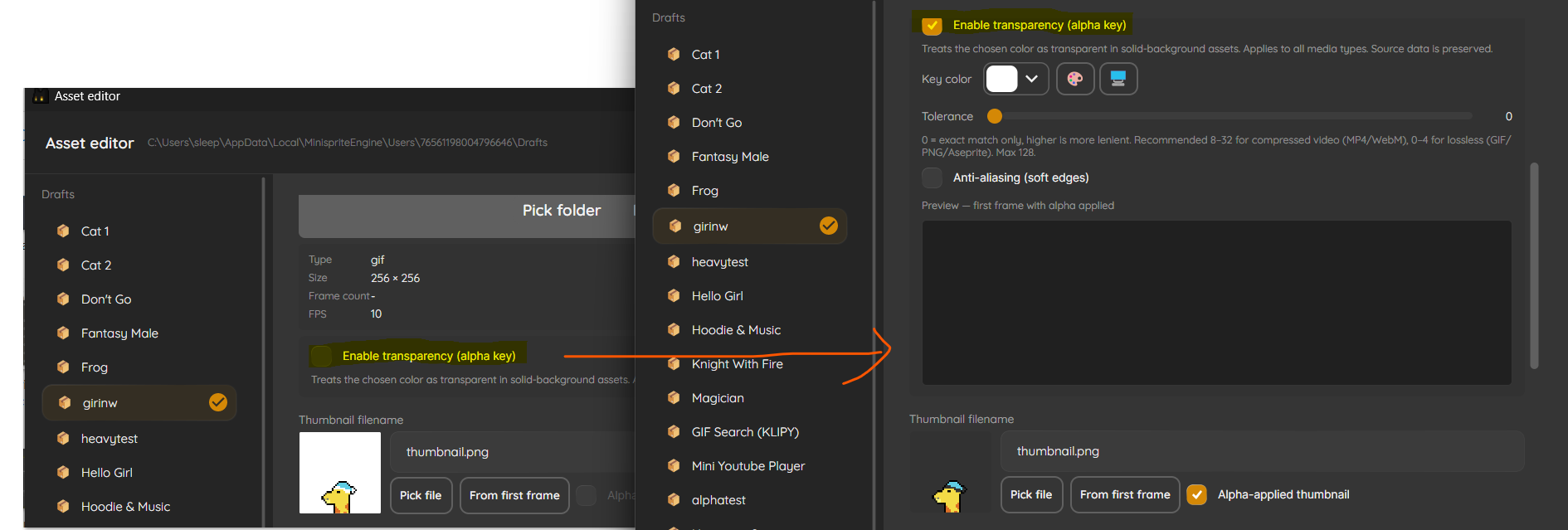
Task: Click the Drafts folder path text
Action: pyautogui.click(x=348, y=143)
